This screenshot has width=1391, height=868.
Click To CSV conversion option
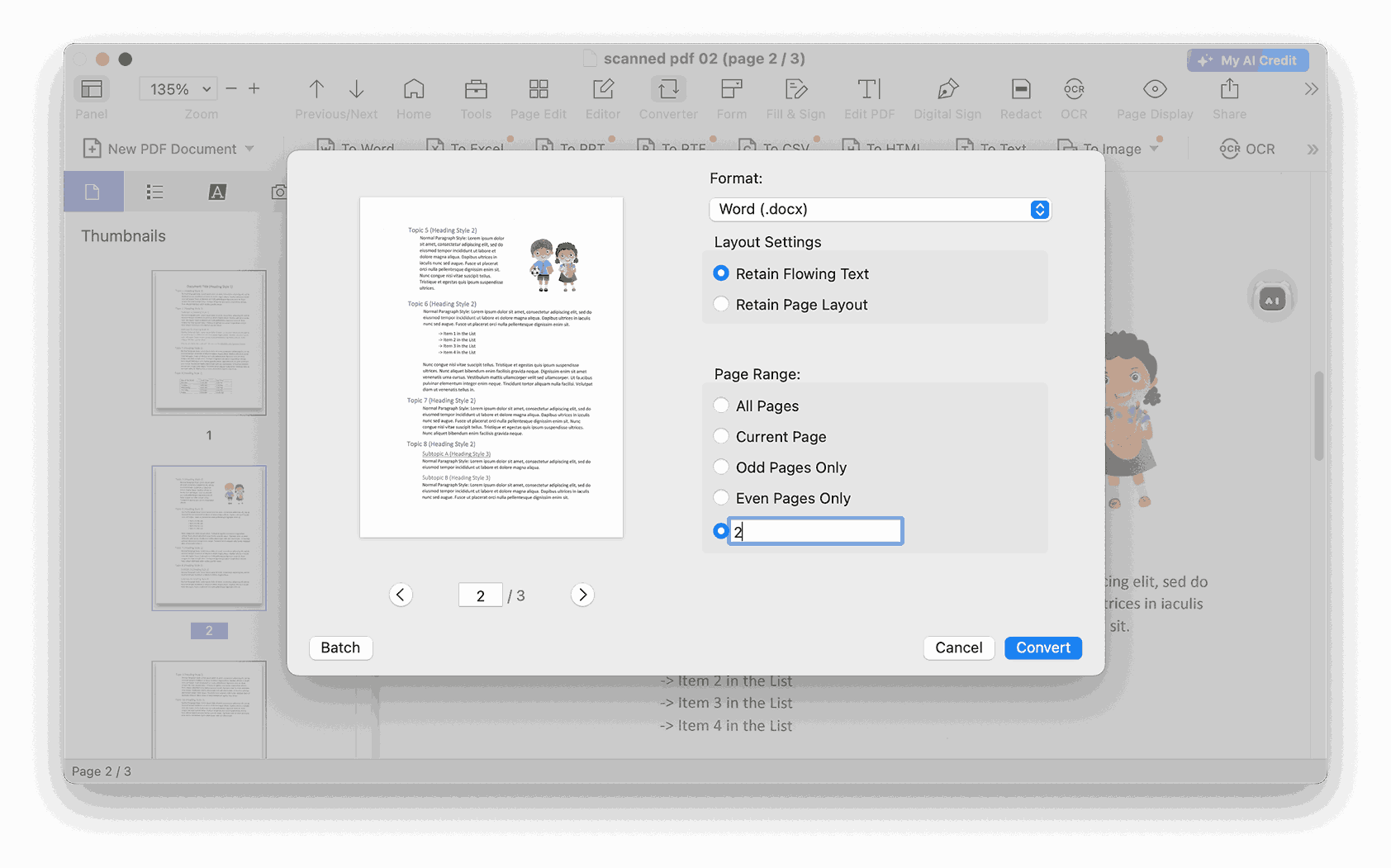774,147
